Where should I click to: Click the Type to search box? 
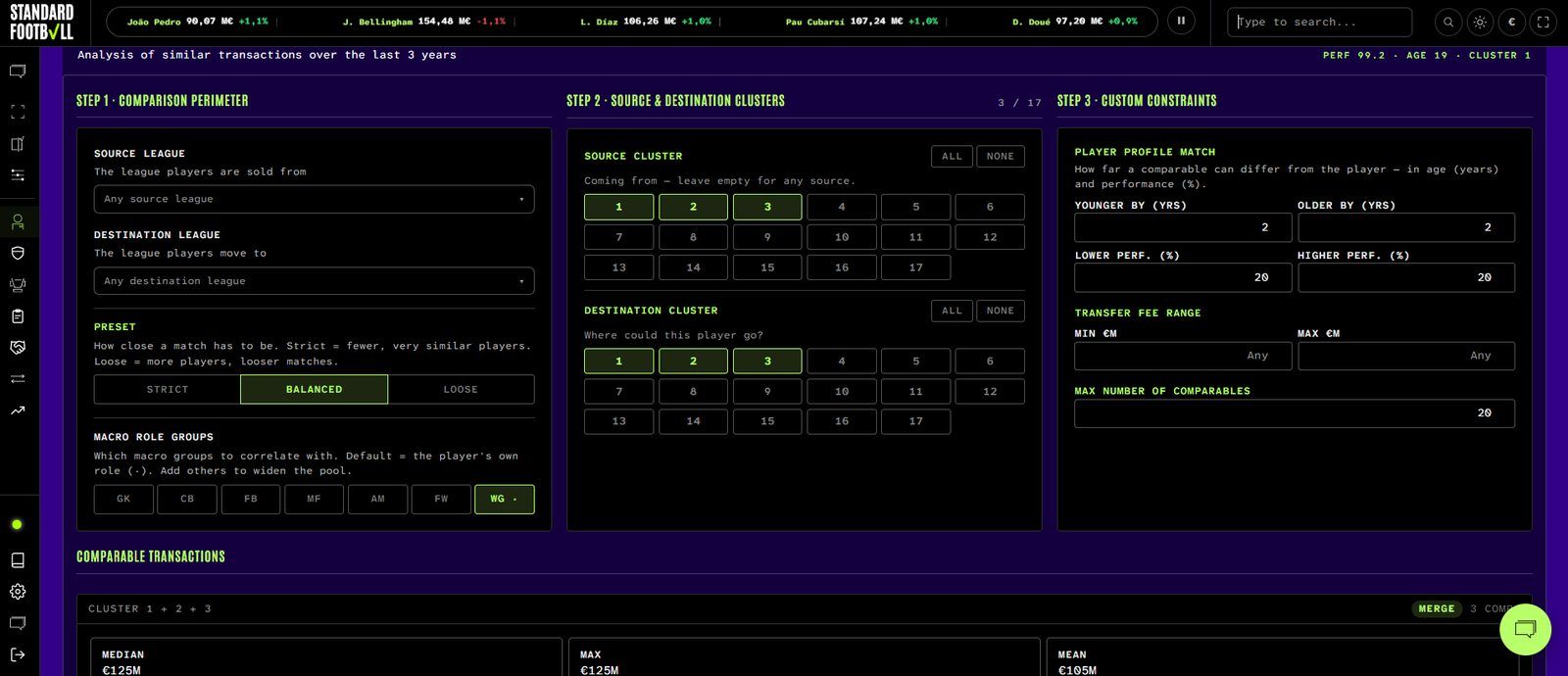pyautogui.click(x=1319, y=22)
